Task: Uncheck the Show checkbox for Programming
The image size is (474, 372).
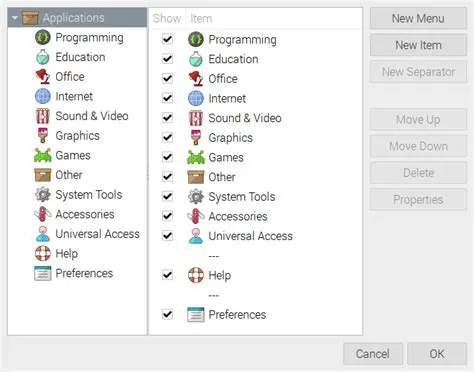Action: coord(167,39)
